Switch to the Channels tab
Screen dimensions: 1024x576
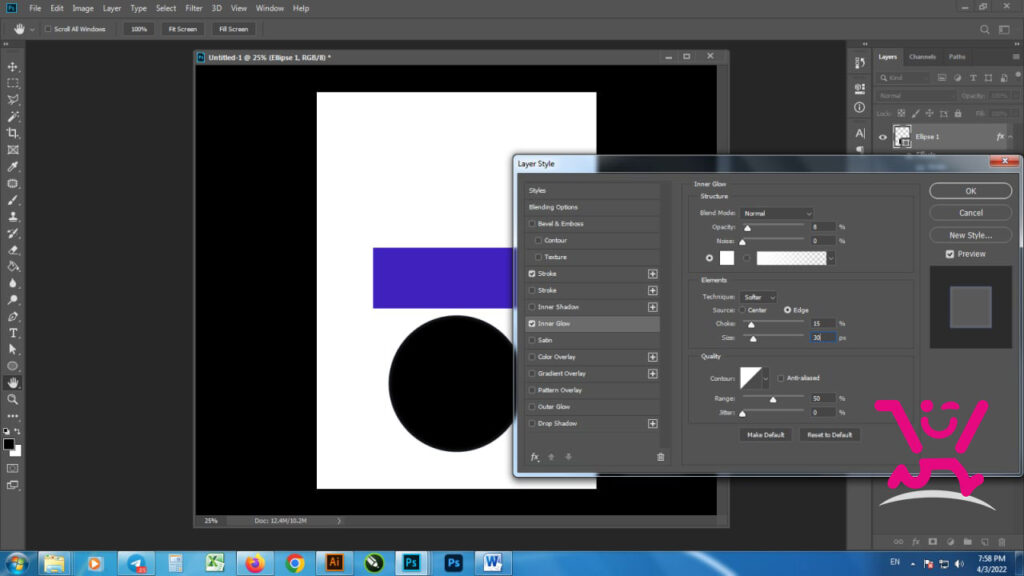tap(922, 57)
